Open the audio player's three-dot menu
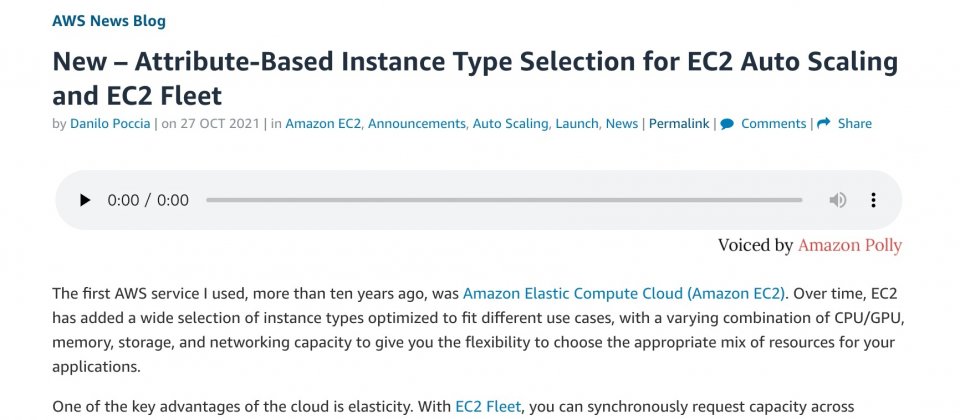The height and width of the screenshot is (420, 960). 873,200
